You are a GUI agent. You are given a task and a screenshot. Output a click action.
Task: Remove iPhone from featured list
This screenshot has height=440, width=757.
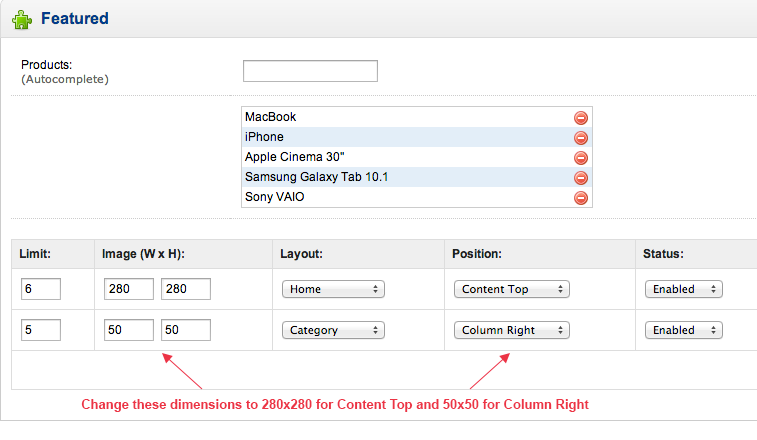click(x=580, y=138)
